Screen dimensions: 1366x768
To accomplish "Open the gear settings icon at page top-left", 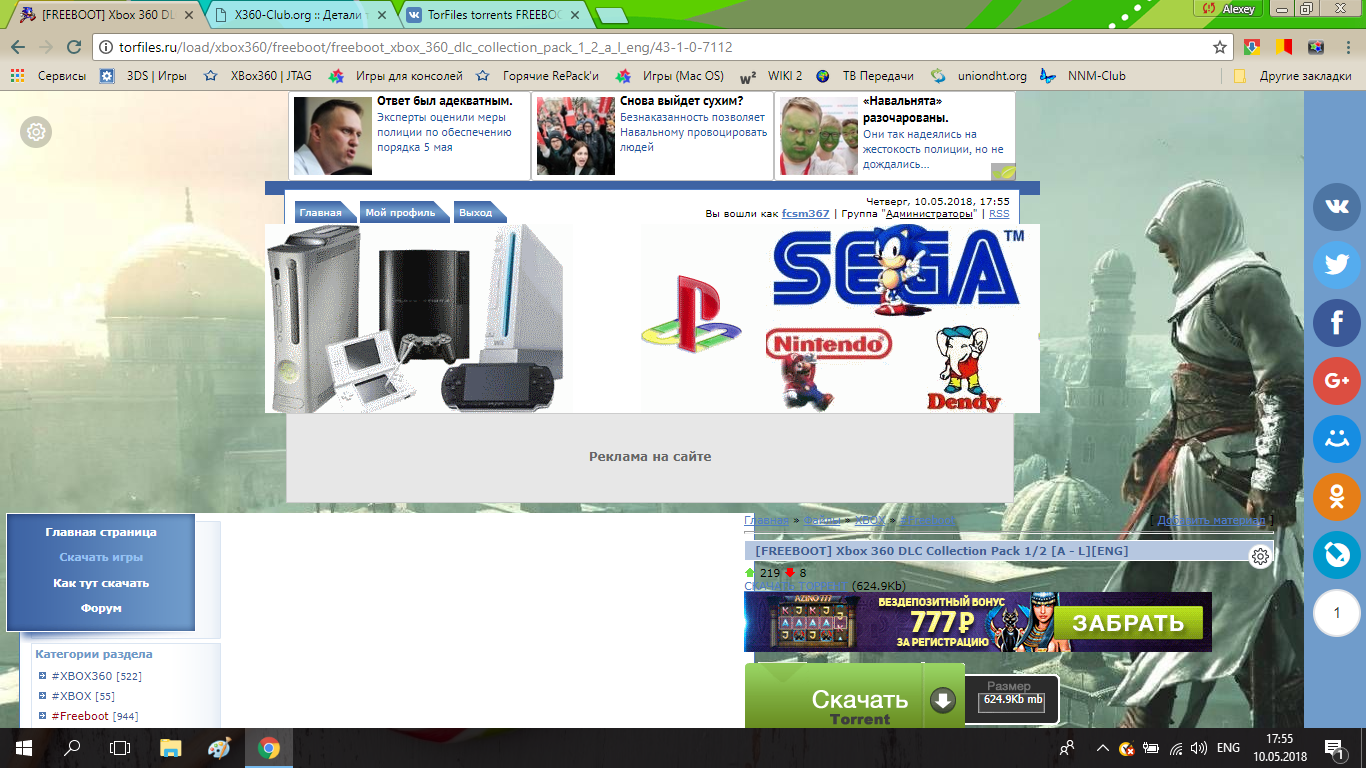I will point(36,131).
